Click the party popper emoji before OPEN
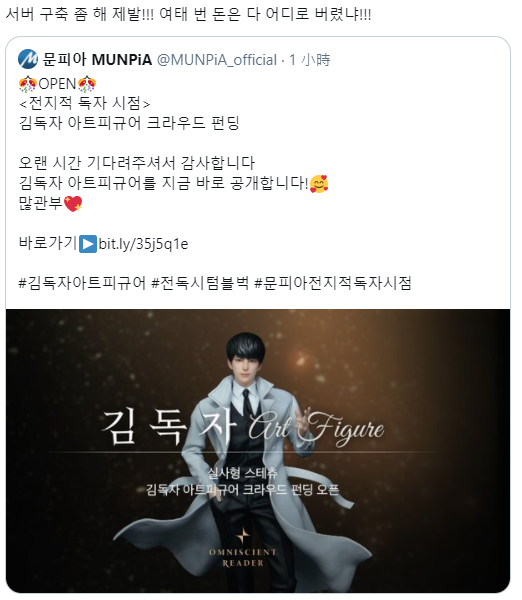The height and width of the screenshot is (600, 522). point(28,84)
